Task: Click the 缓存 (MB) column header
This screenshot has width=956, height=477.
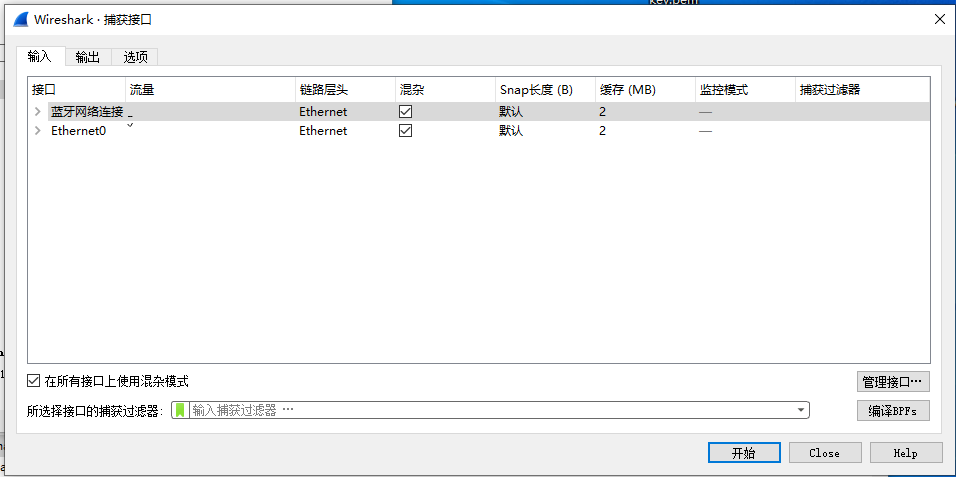Action: click(x=645, y=90)
